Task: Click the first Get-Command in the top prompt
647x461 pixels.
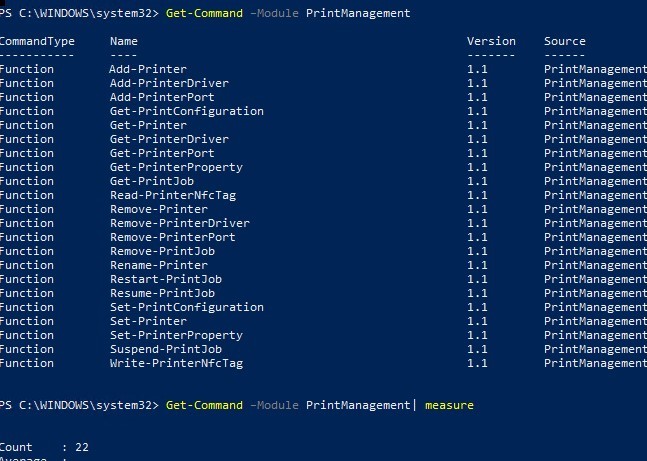Action: coord(203,13)
